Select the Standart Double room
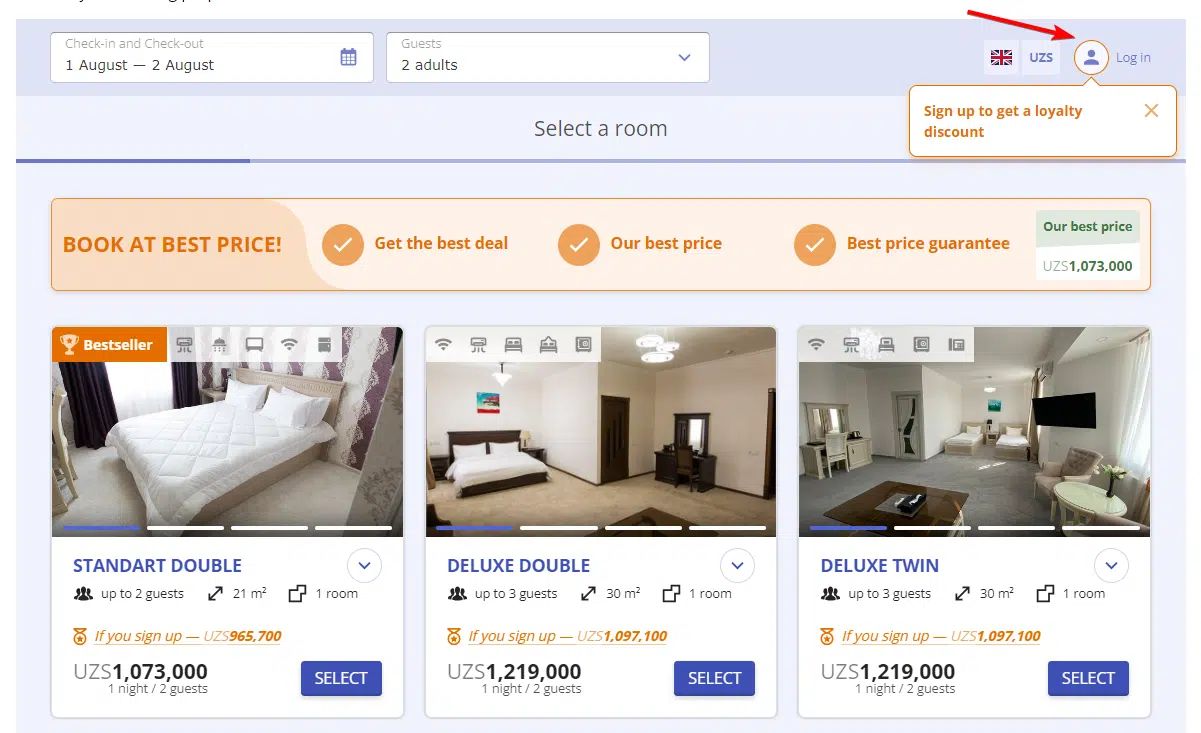This screenshot has width=1201, height=733. [341, 678]
